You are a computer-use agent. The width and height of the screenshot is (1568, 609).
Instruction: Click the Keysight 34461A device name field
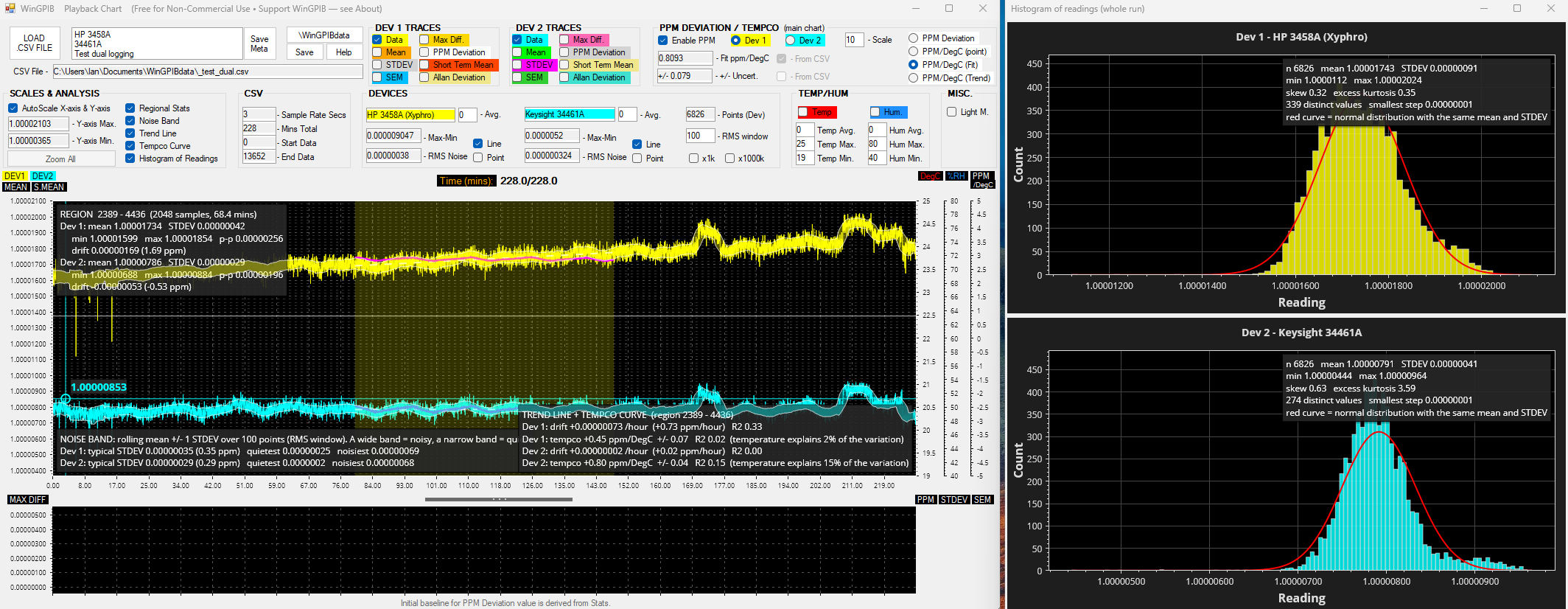(570, 114)
